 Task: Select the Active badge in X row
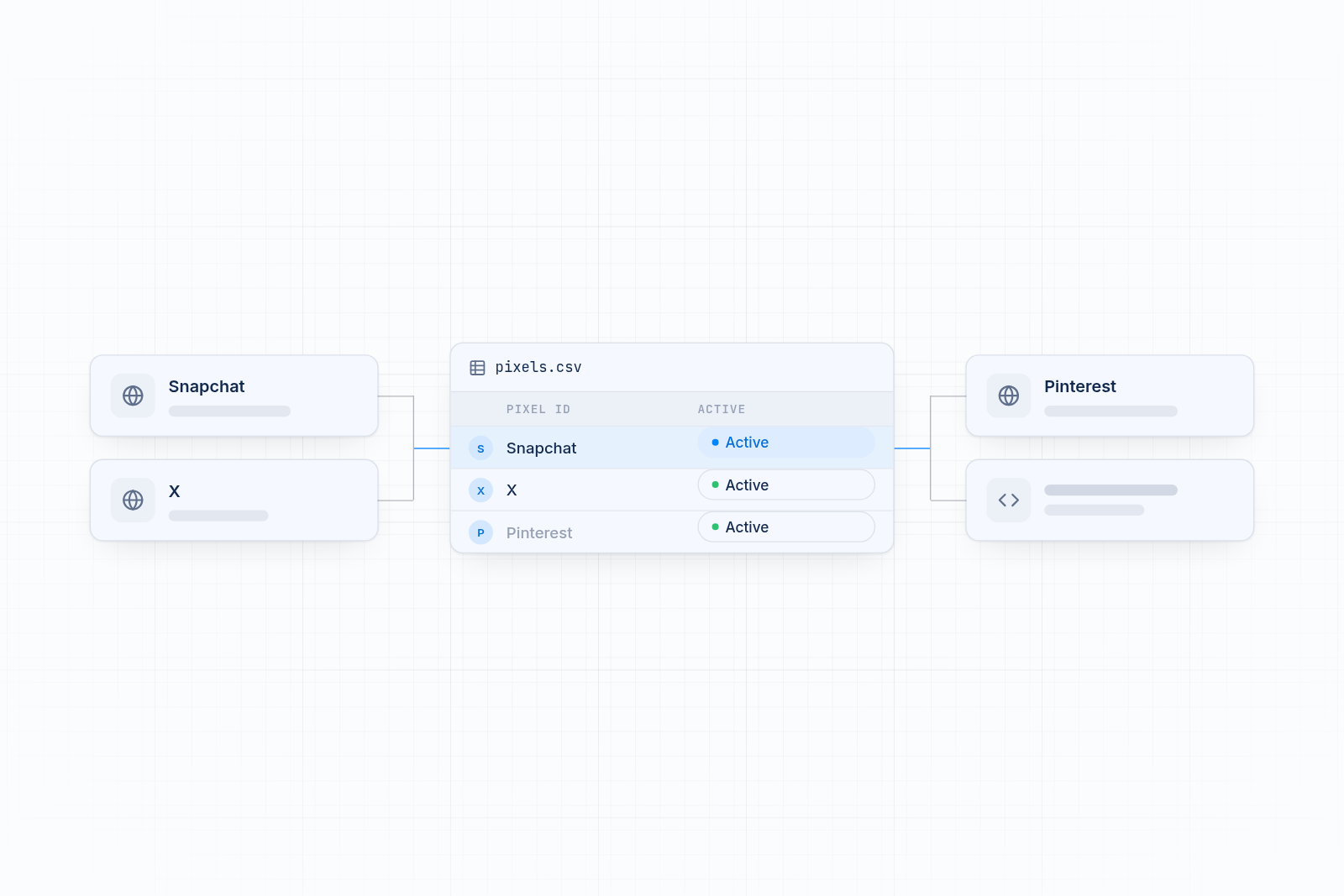pyautogui.click(x=786, y=485)
